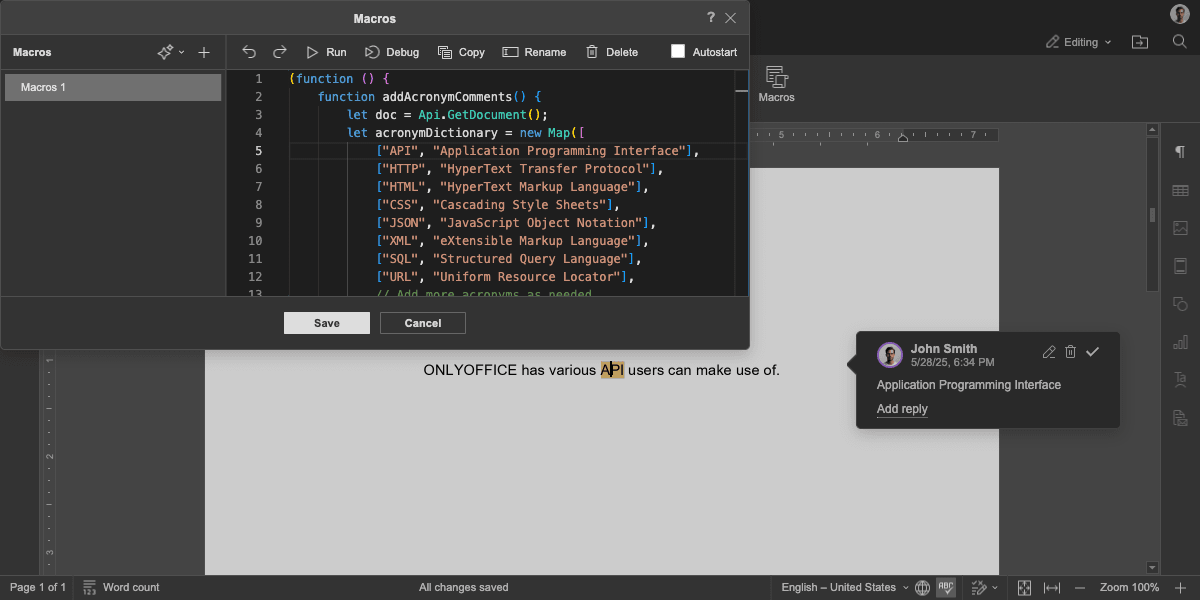
Task: Click the JSON dictionary code line
Action: 518,223
